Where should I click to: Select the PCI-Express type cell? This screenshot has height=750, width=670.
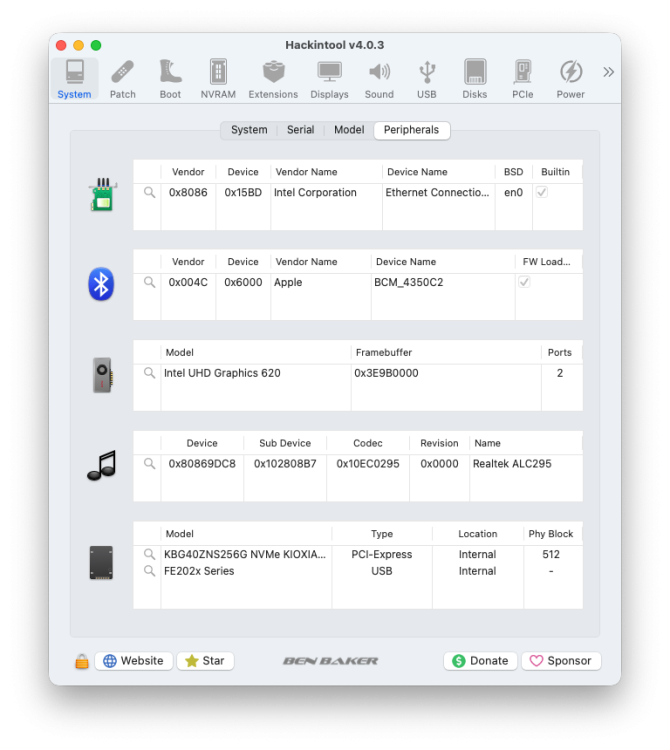click(382, 554)
